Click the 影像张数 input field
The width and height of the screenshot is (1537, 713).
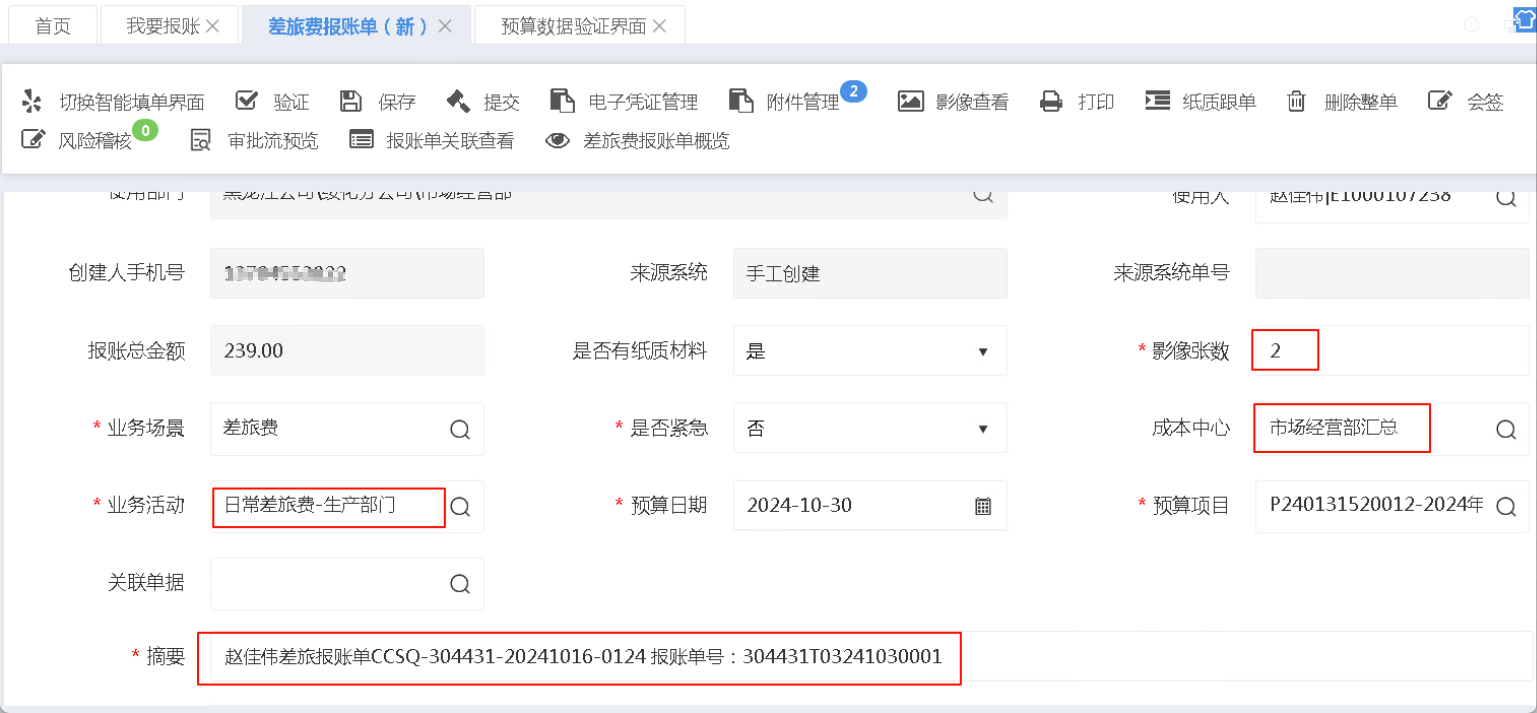(1391, 351)
